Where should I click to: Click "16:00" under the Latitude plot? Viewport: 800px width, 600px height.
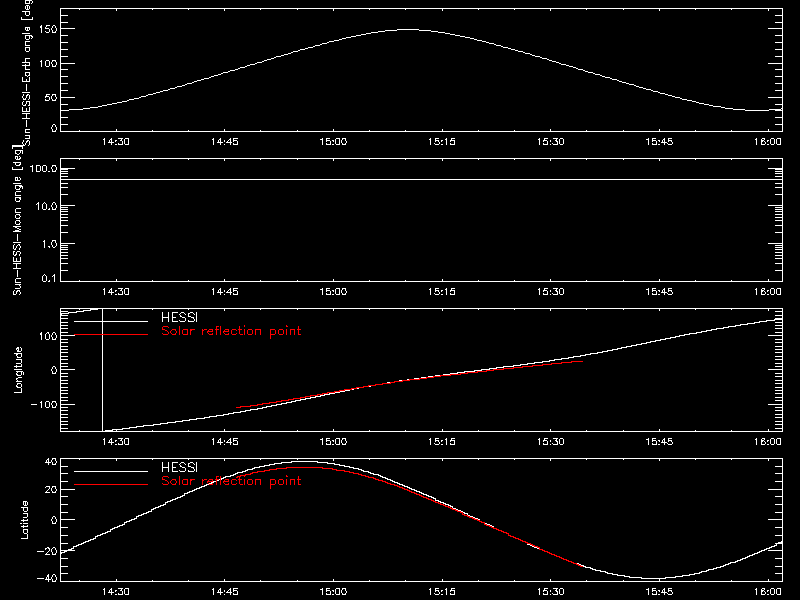(767, 592)
